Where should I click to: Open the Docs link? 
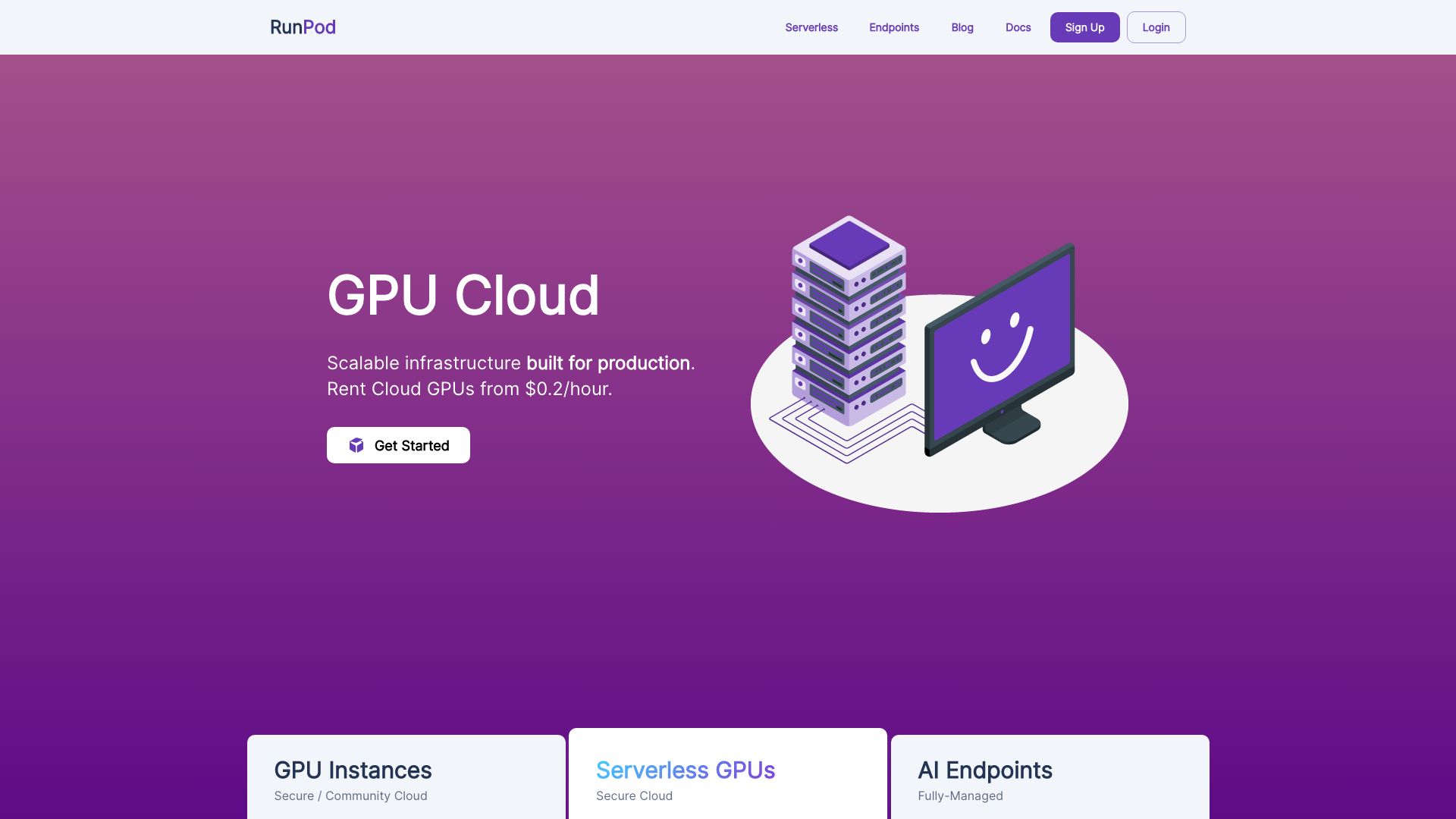[1018, 27]
